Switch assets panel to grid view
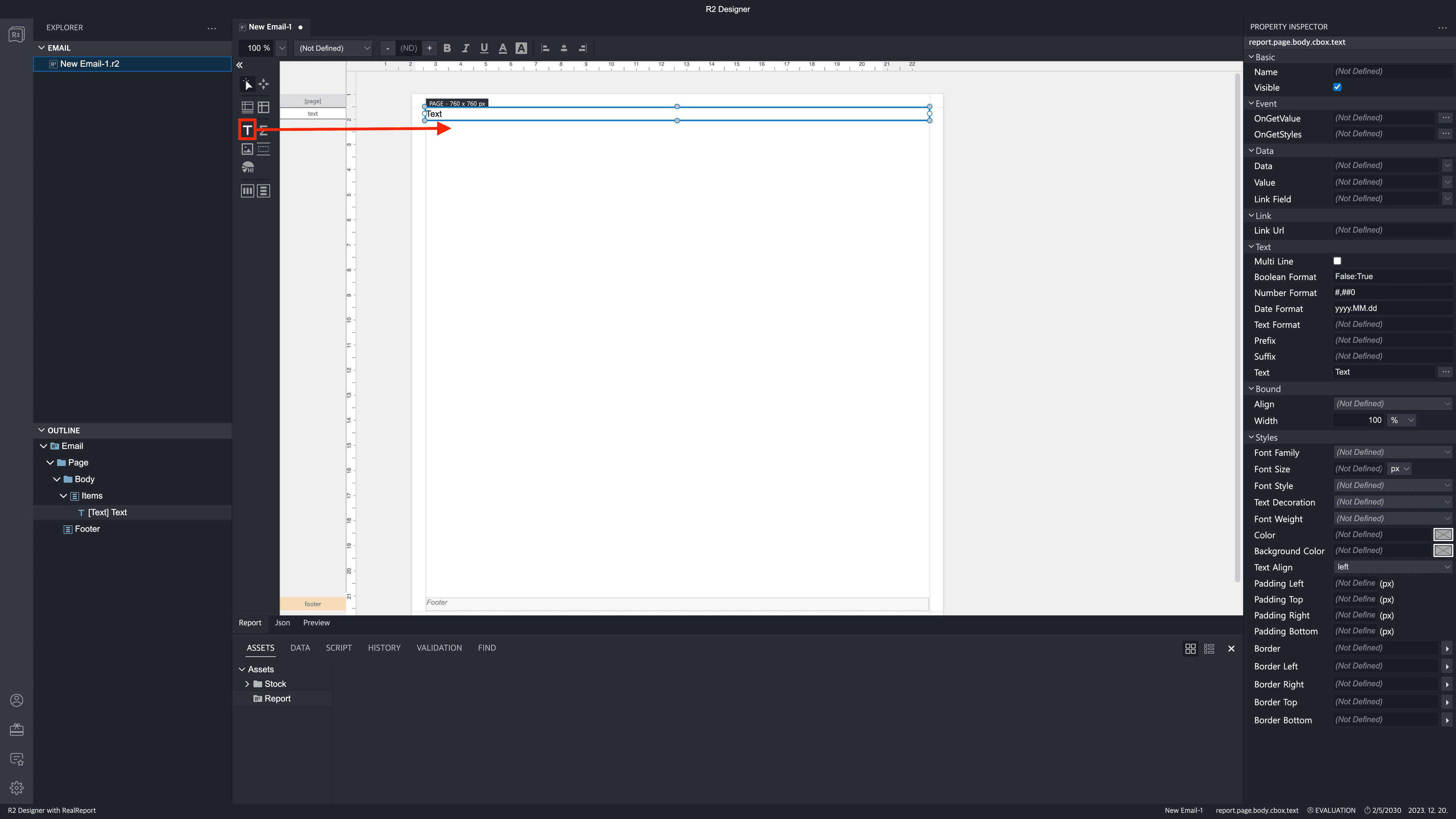 coord(1190,648)
